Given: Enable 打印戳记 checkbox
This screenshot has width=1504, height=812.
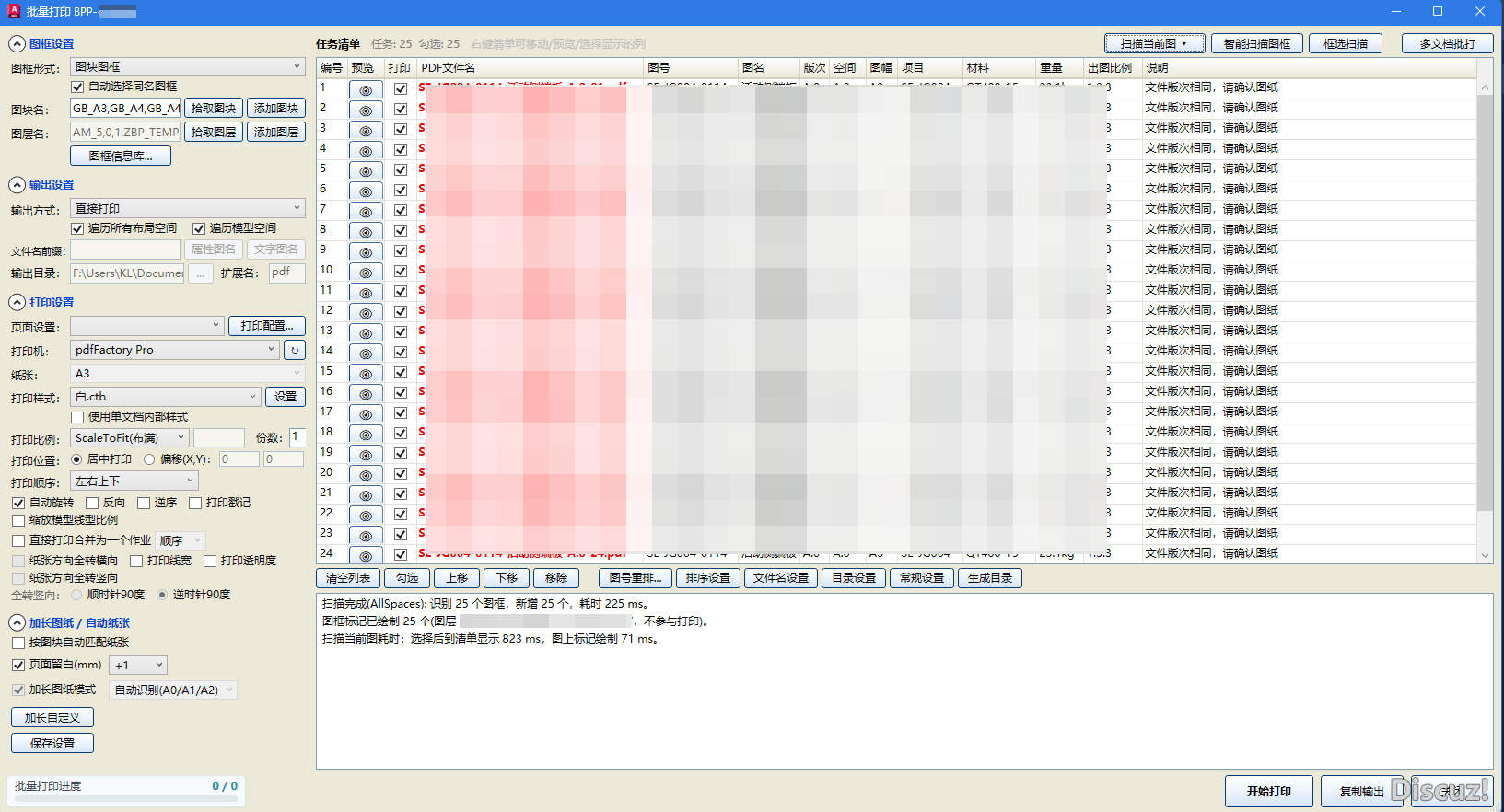Looking at the screenshot, I should (x=195, y=503).
